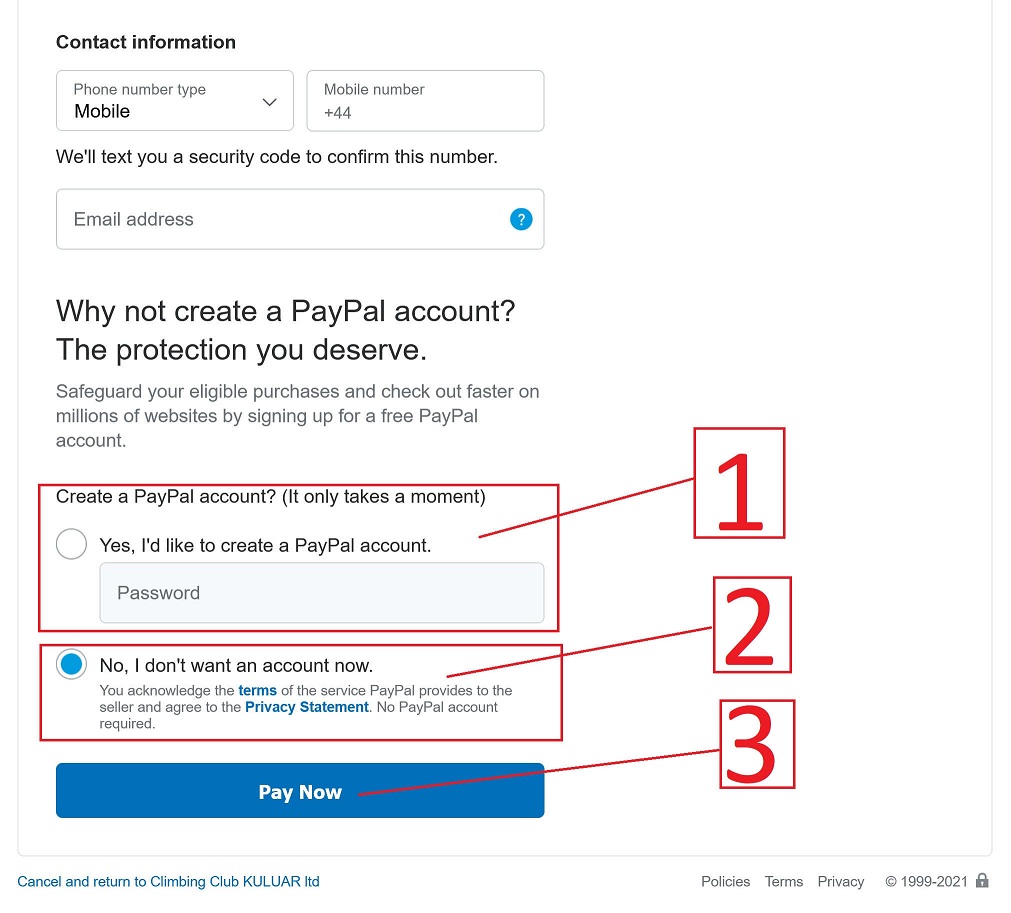The width and height of the screenshot is (1011, 913).
Task: Select 'Yes, I'd like to create a PayPal account'
Action: pyautogui.click(x=71, y=545)
